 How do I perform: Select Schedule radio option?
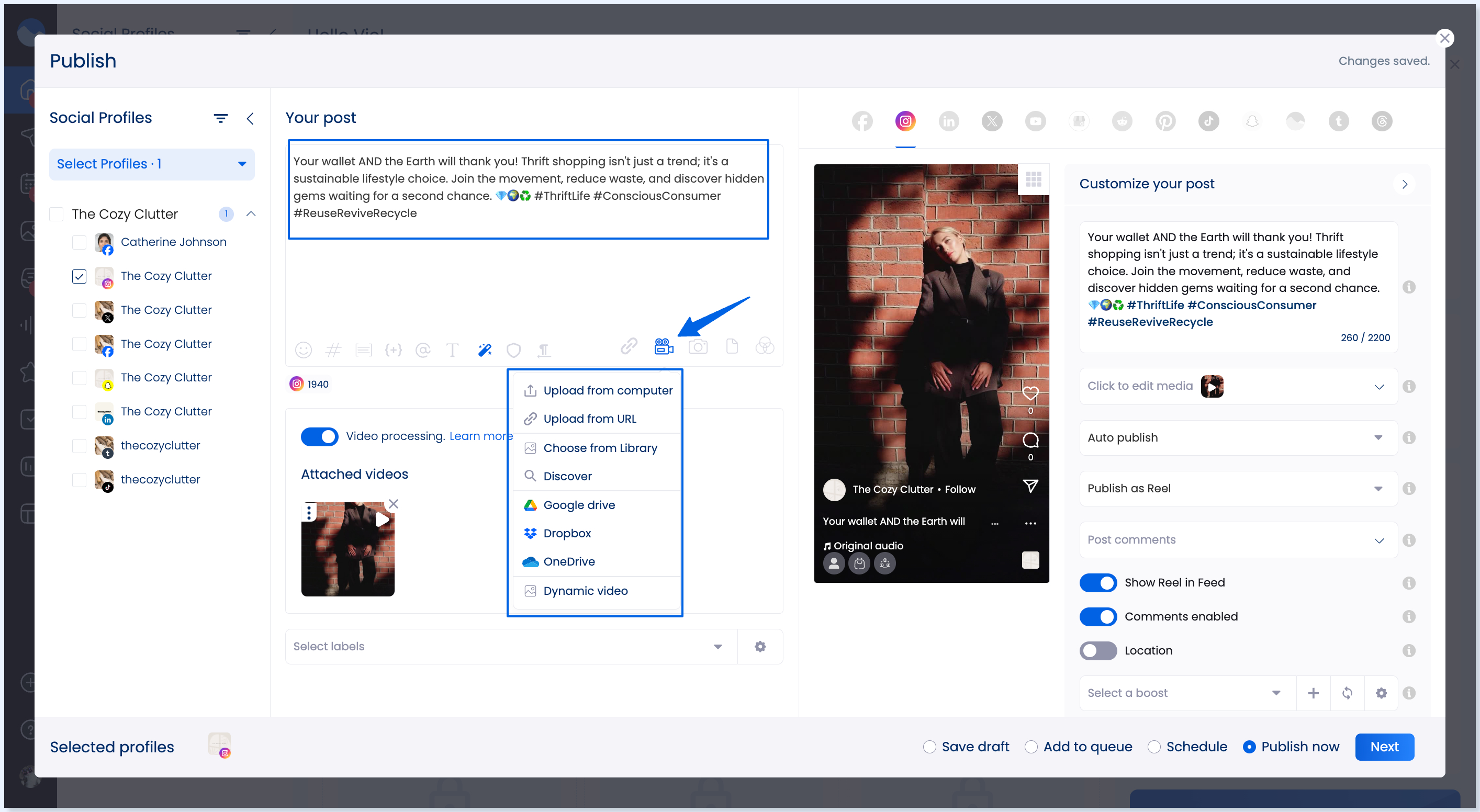click(x=1153, y=747)
